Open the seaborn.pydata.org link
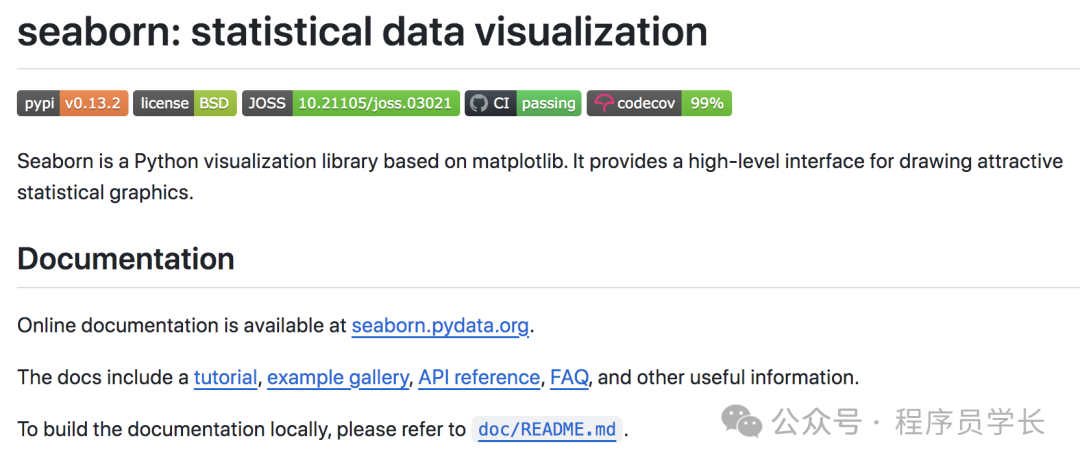 click(440, 326)
